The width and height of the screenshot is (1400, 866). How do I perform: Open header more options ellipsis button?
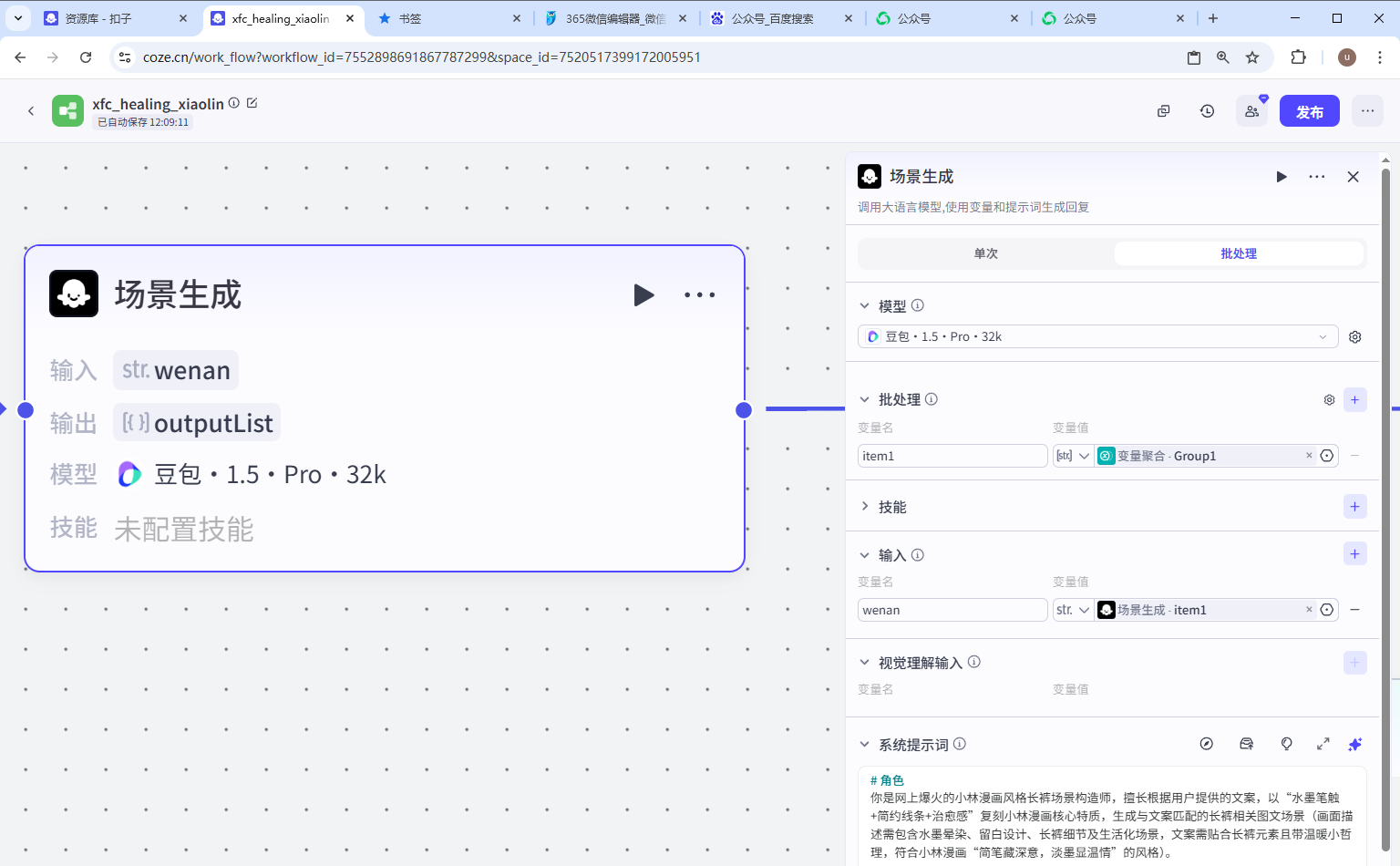pos(1367,111)
